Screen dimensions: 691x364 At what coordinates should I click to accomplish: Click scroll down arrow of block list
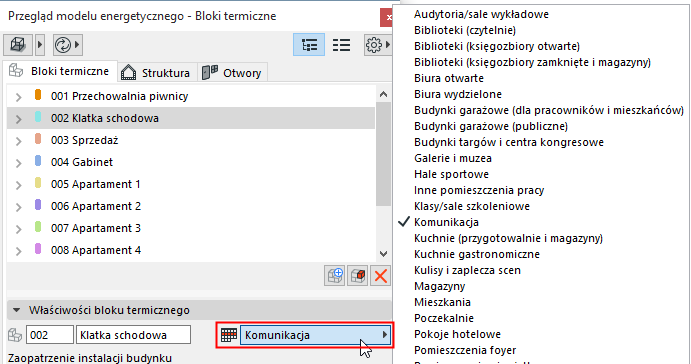coord(383,254)
